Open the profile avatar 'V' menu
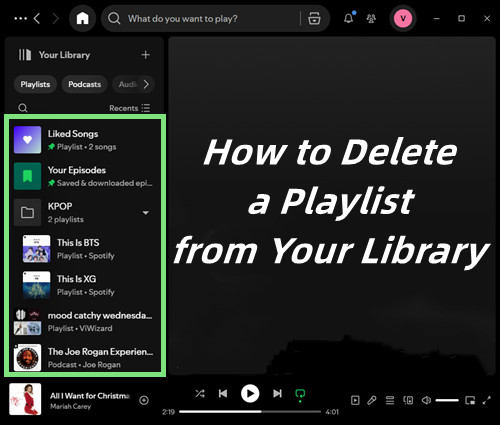The width and height of the screenshot is (500, 425). coord(403,18)
